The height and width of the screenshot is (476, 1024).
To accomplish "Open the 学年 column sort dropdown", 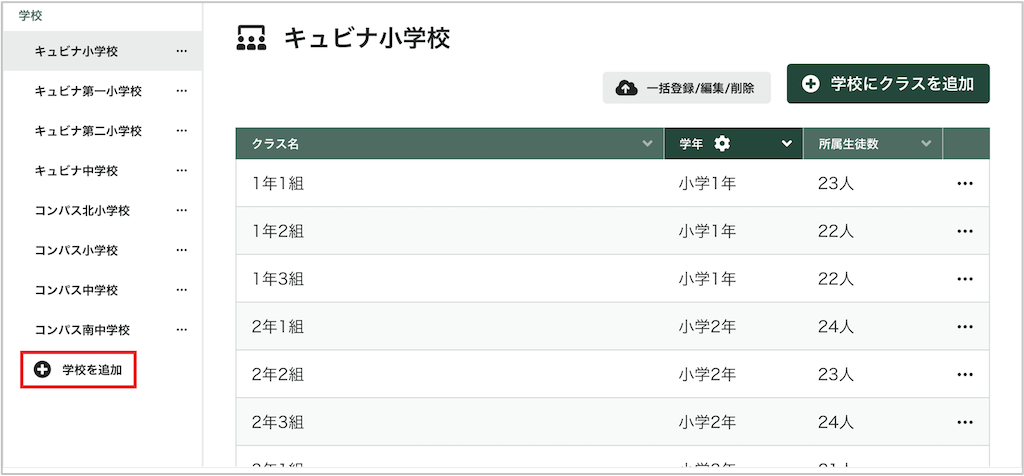I will pos(787,144).
